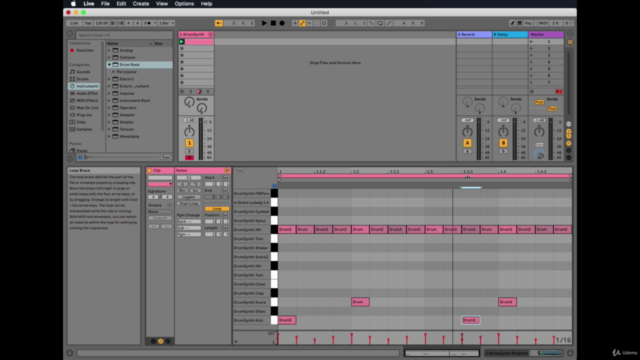Start playback with the Play button

tap(264, 23)
